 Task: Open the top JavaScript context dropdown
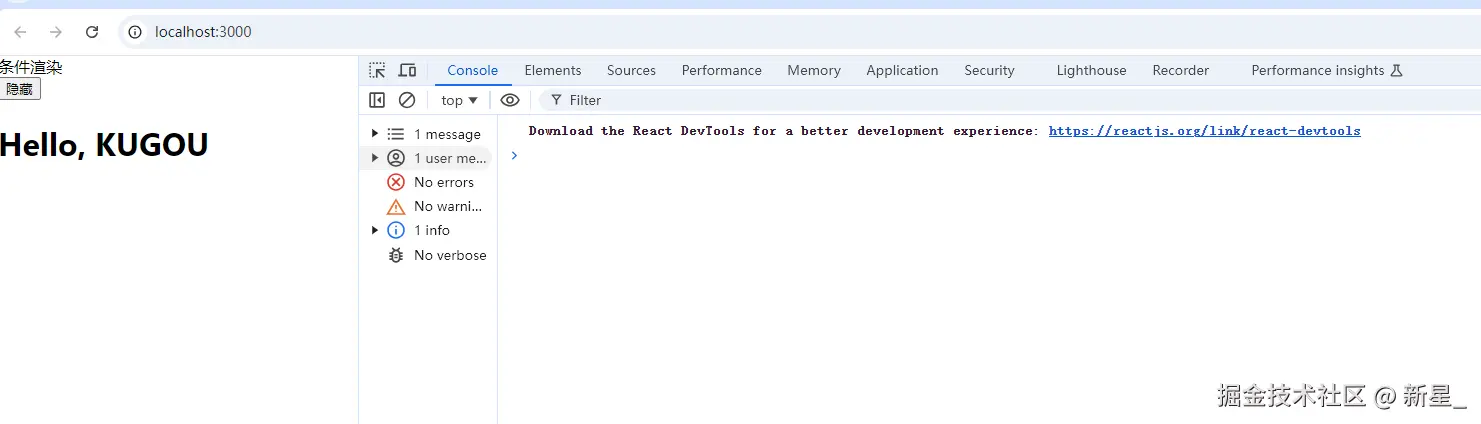click(460, 100)
